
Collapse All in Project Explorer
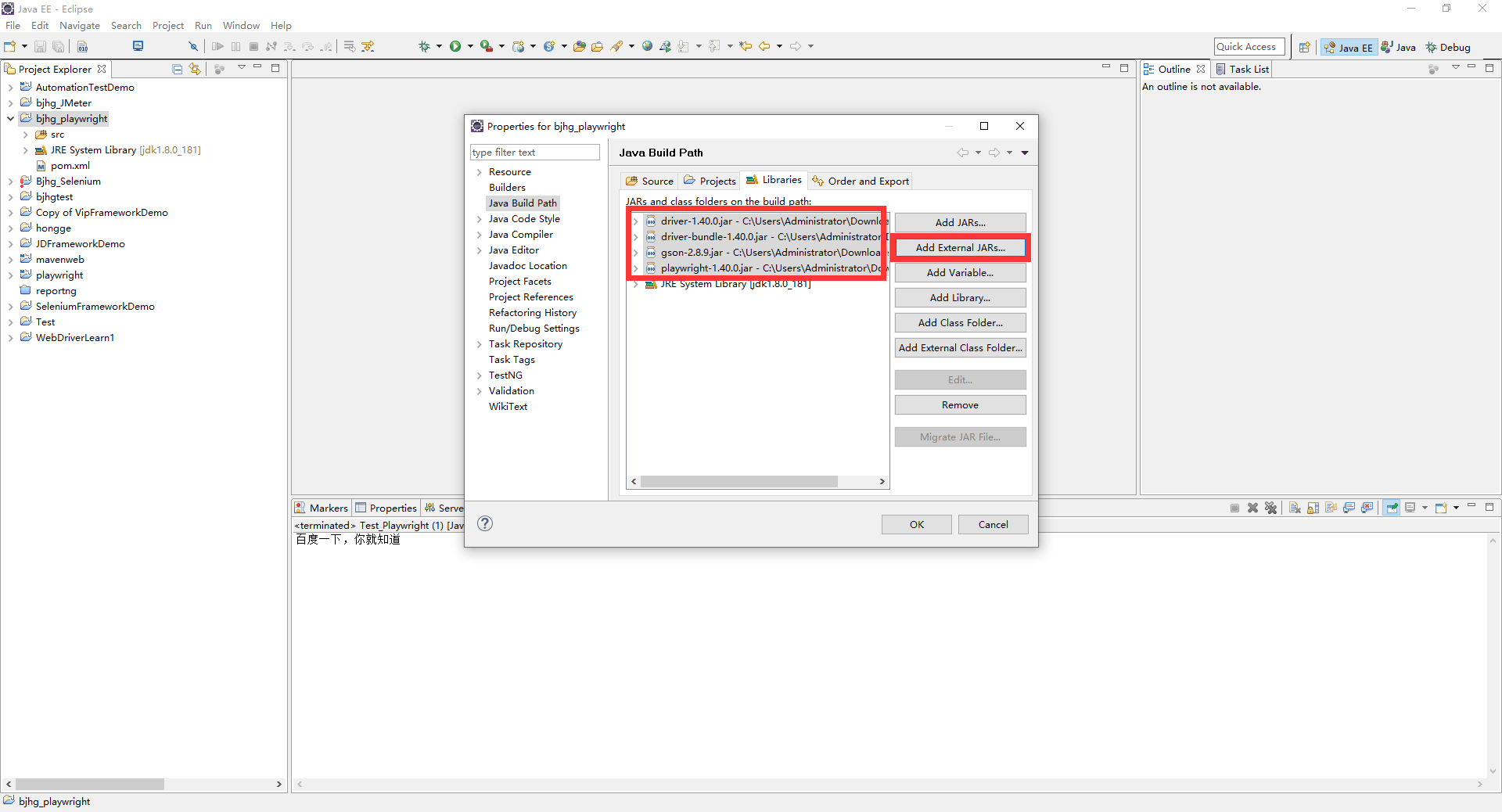click(178, 69)
